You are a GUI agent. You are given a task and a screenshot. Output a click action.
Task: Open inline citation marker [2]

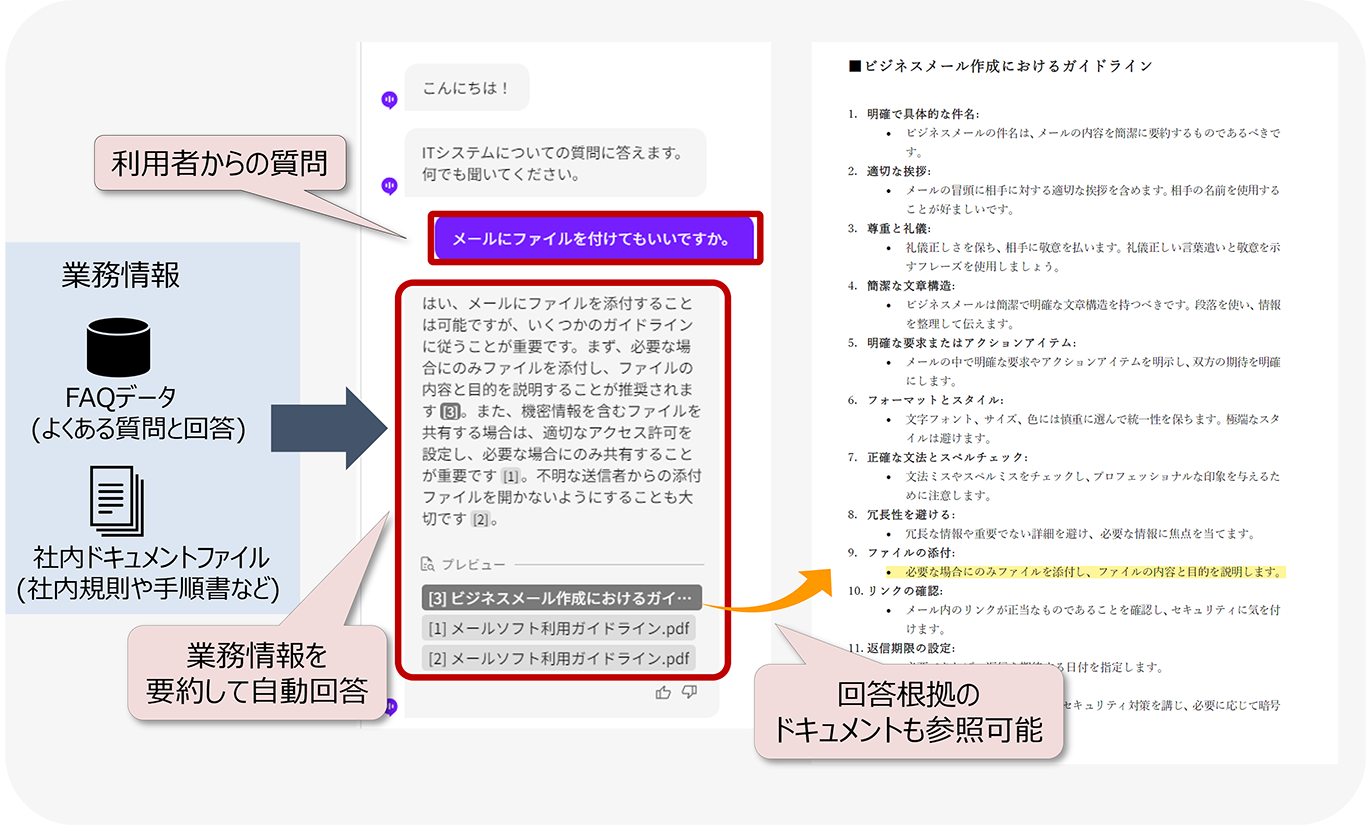(481, 519)
